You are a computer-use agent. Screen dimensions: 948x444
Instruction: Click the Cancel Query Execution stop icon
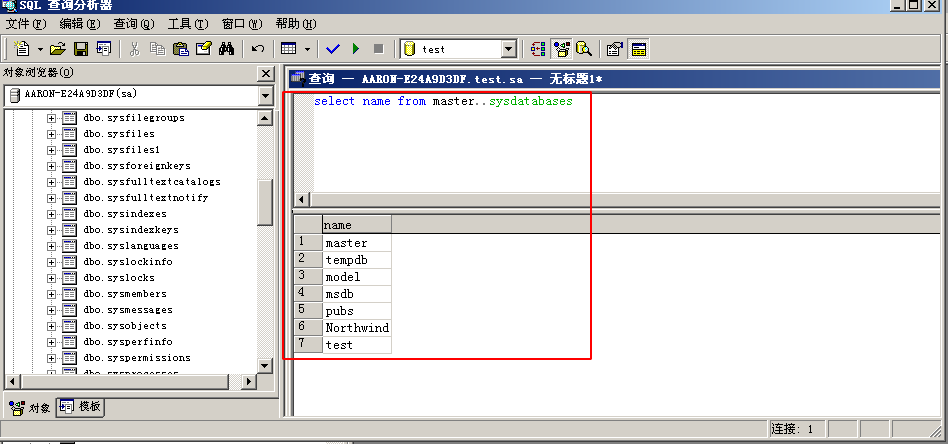(378, 49)
